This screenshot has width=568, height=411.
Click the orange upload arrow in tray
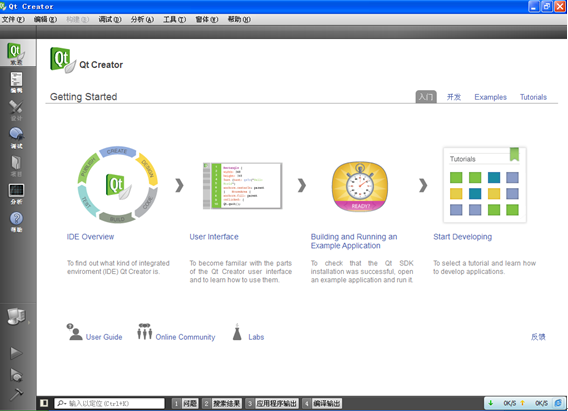pos(523,403)
